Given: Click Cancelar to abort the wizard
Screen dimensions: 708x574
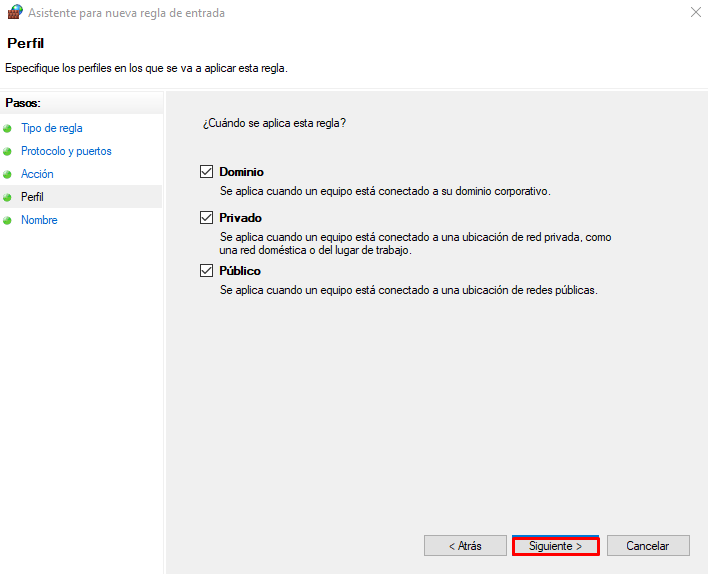Looking at the screenshot, I should [647, 546].
